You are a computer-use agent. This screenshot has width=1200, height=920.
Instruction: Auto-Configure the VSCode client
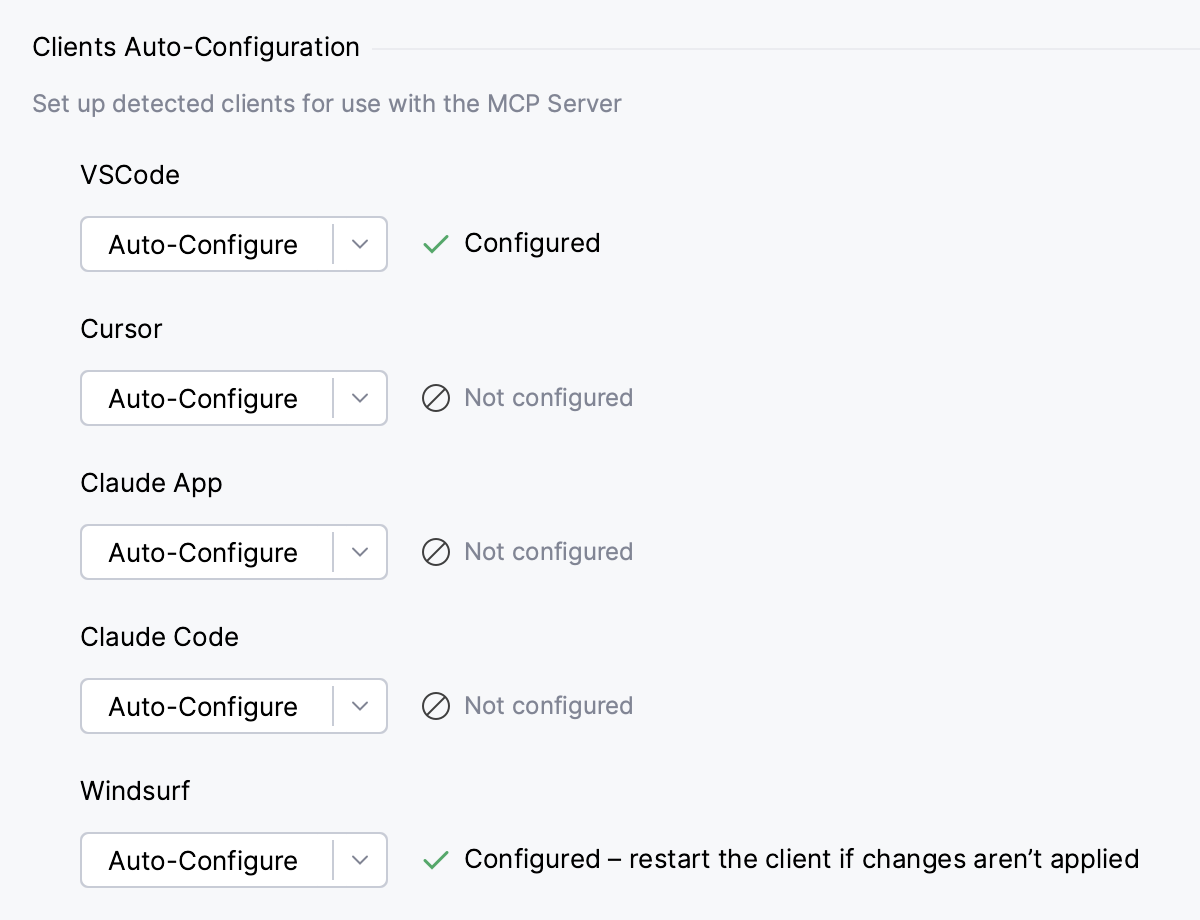pyautogui.click(x=204, y=244)
